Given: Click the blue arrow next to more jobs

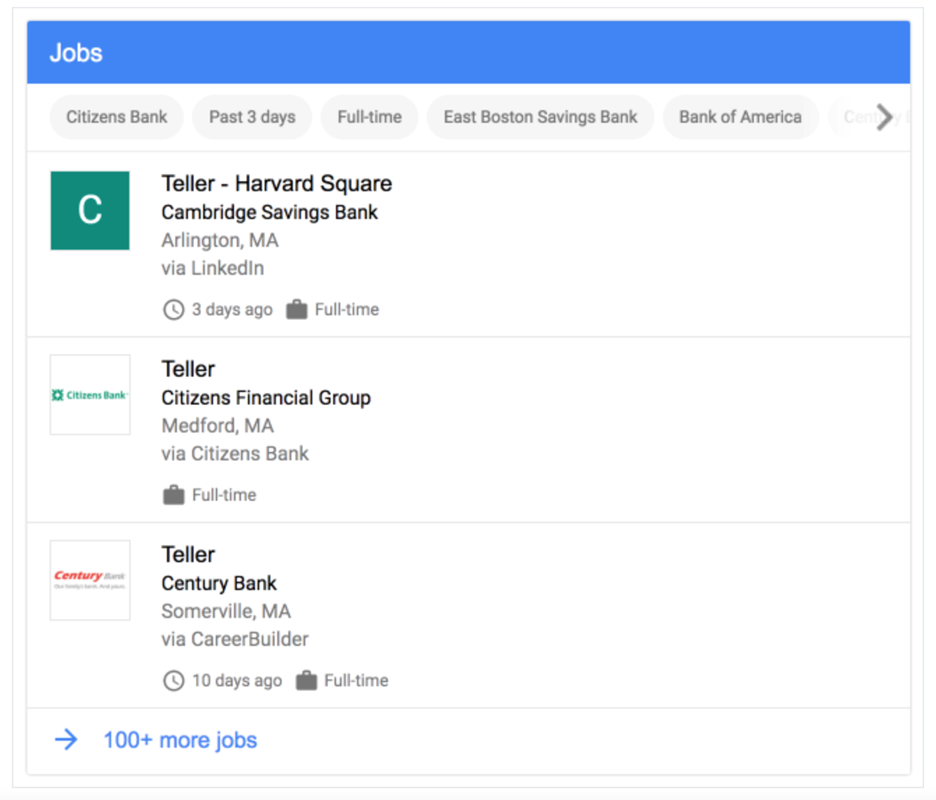Looking at the screenshot, I should pos(66,740).
